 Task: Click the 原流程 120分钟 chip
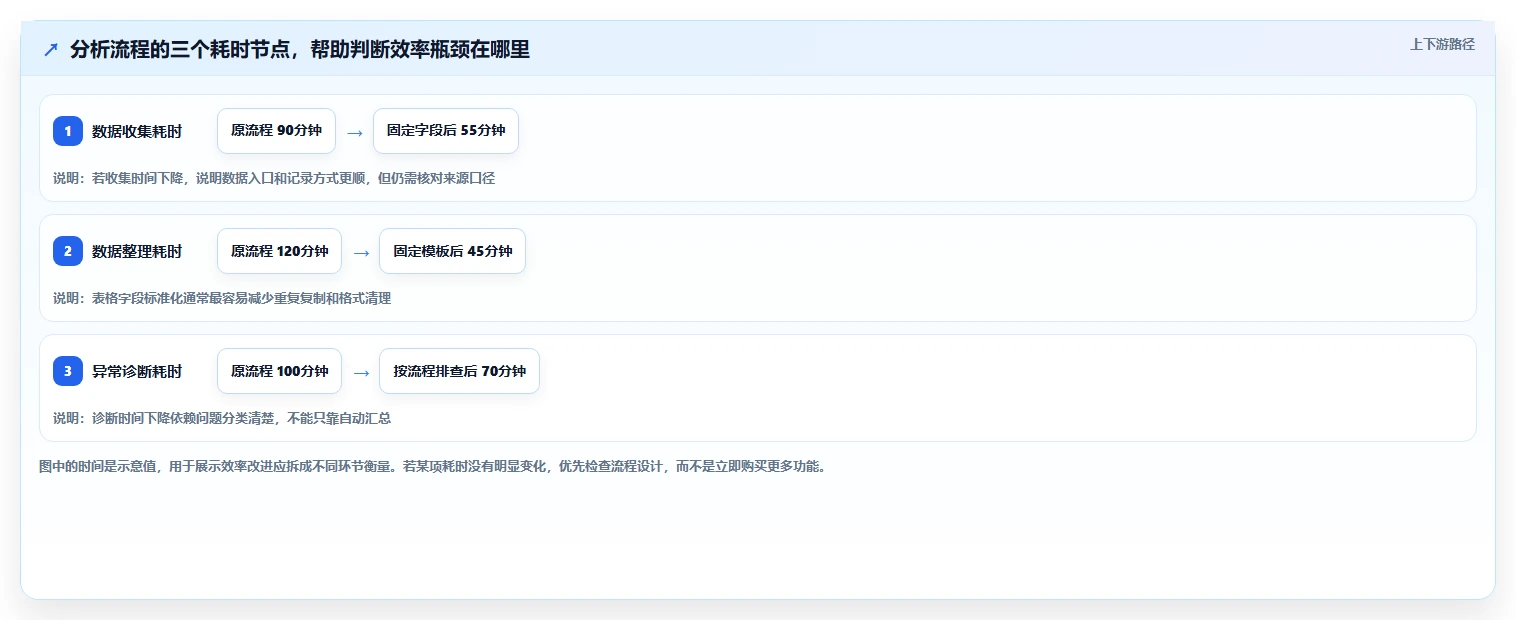point(279,251)
